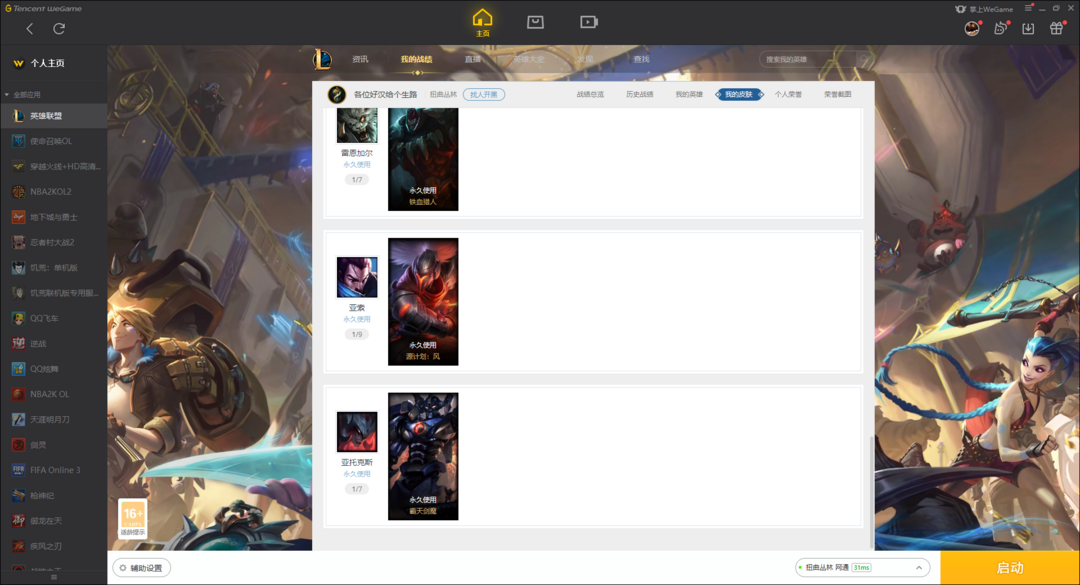The width and height of the screenshot is (1080, 585).
Task: Select 穿越火线 HD game entry
Action: pyautogui.click(x=54, y=166)
